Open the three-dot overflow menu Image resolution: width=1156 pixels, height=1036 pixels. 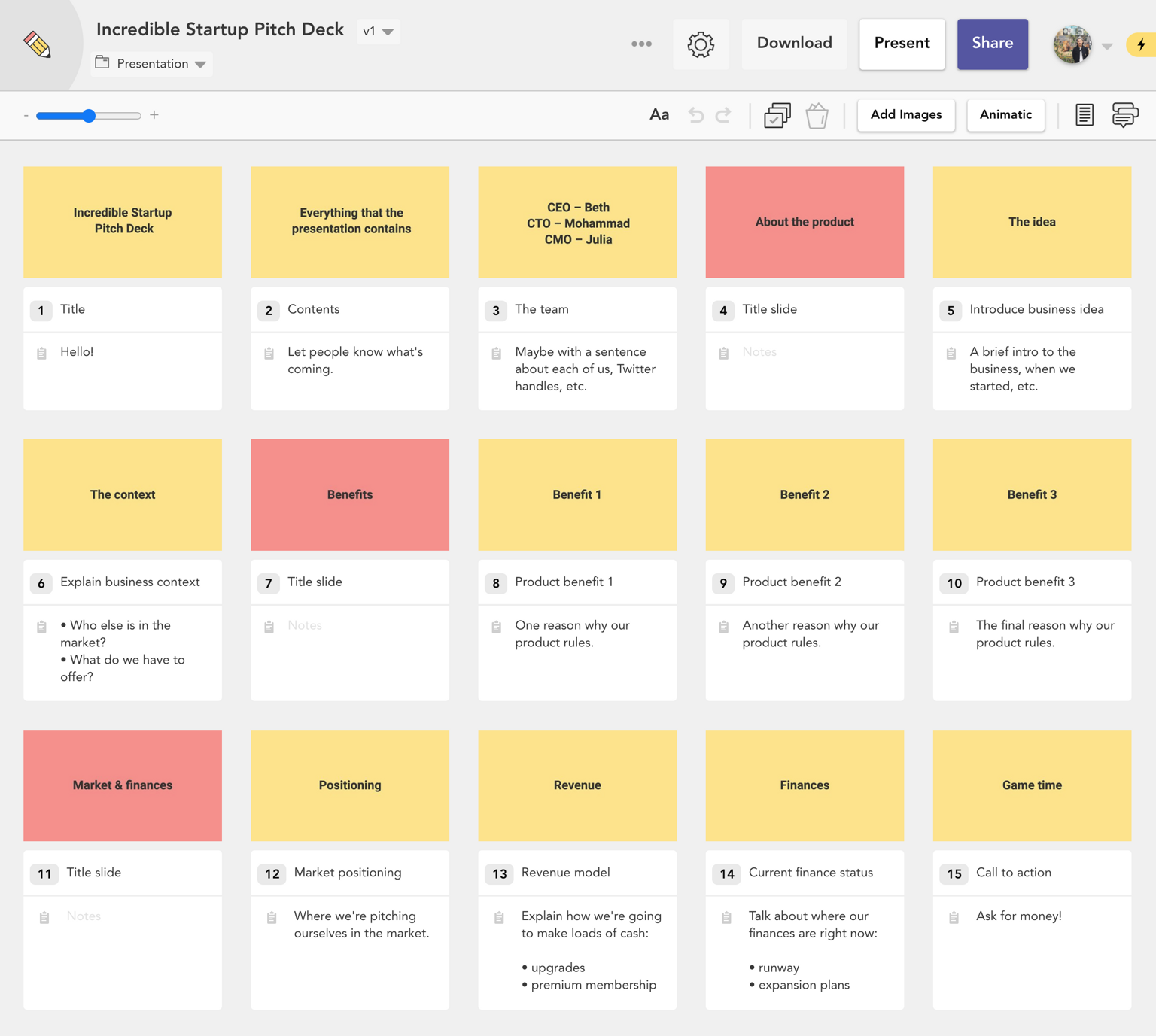641,44
